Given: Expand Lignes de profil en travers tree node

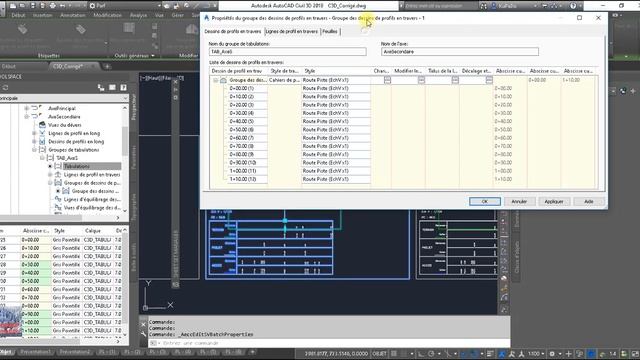Looking at the screenshot, I should click(50, 175).
